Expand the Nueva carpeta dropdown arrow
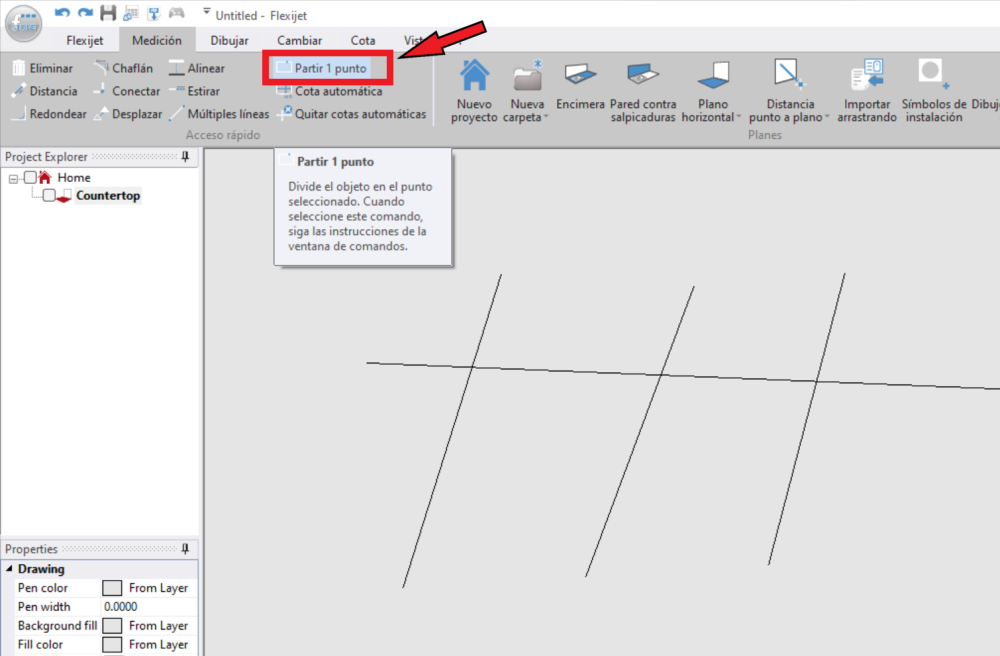Viewport: 1000px width, 656px height. (547, 117)
